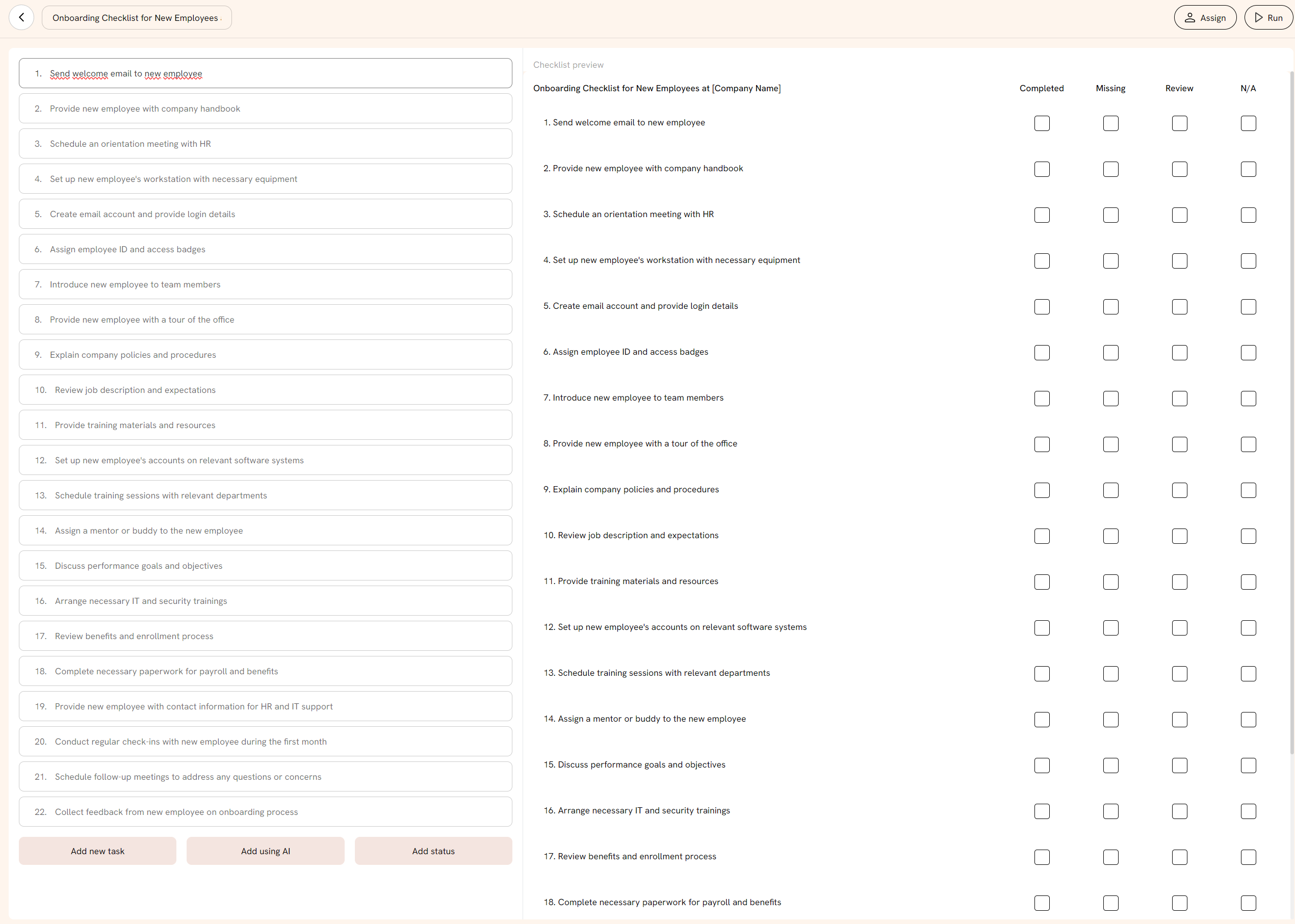Tick Review for Schedule orientation meeting task
This screenshot has width=1295, height=924.
(1179, 215)
